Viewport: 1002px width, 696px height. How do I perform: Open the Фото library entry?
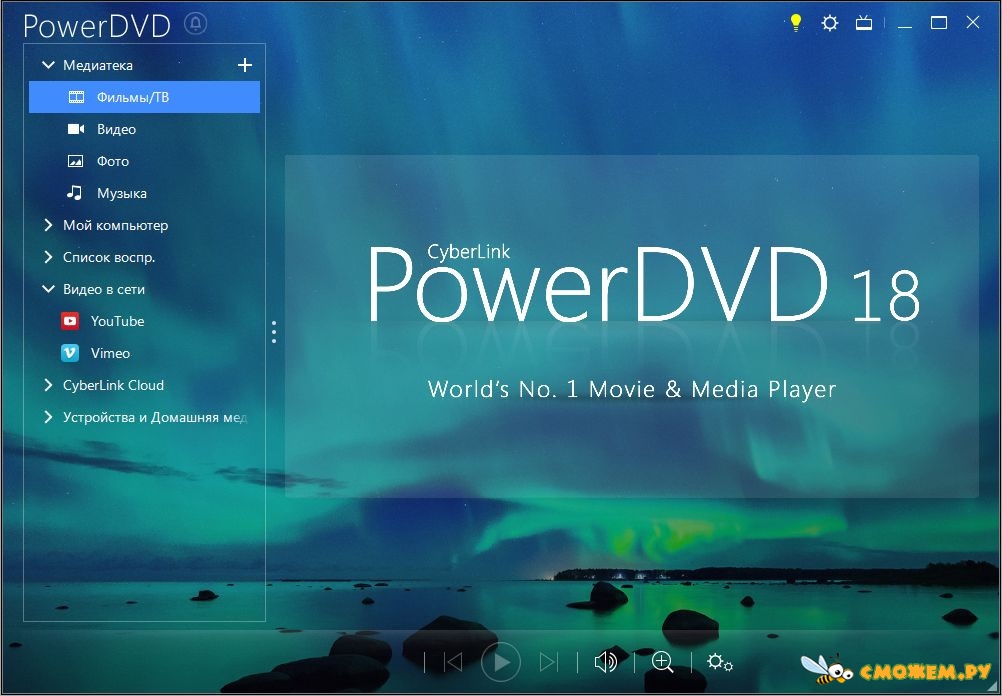tap(144, 161)
